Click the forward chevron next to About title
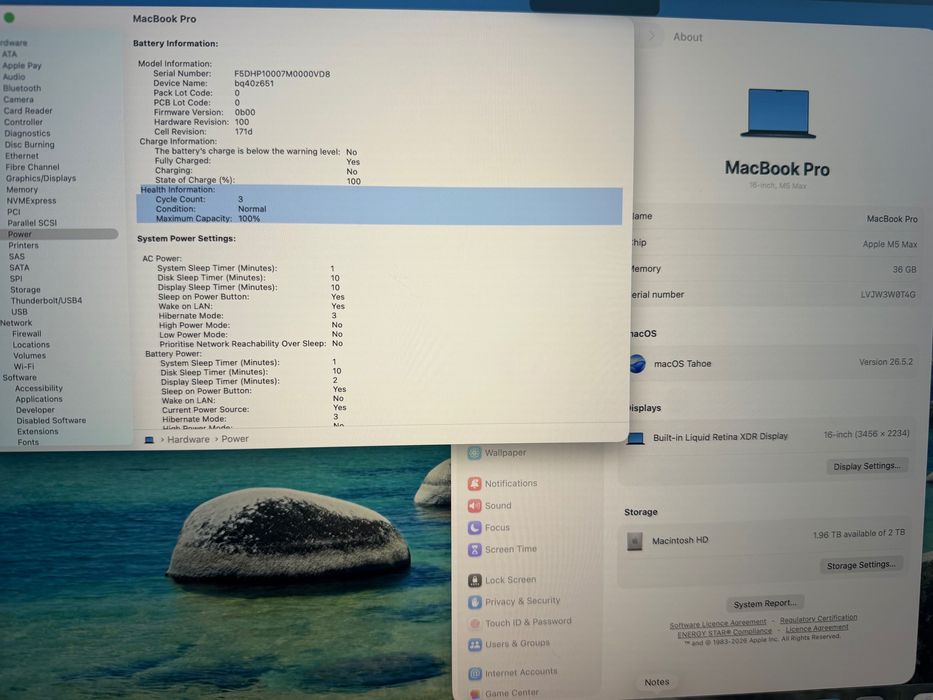 (652, 36)
